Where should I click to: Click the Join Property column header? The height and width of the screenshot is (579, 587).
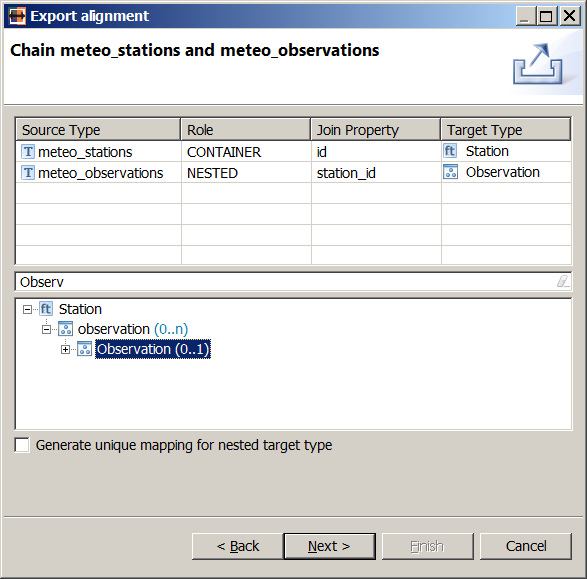point(375,129)
